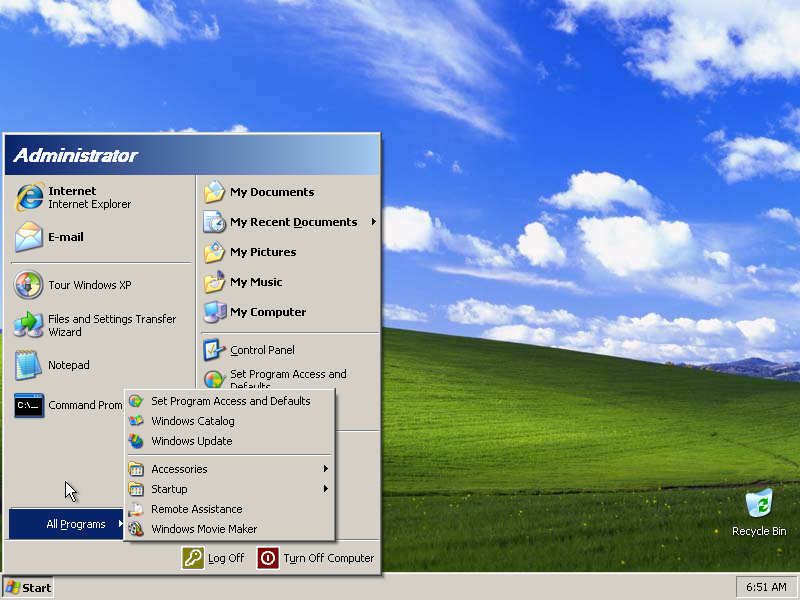Click Set Program Access and Defaults submenu icon
Screen dimensions: 800x600
[x=136, y=401]
